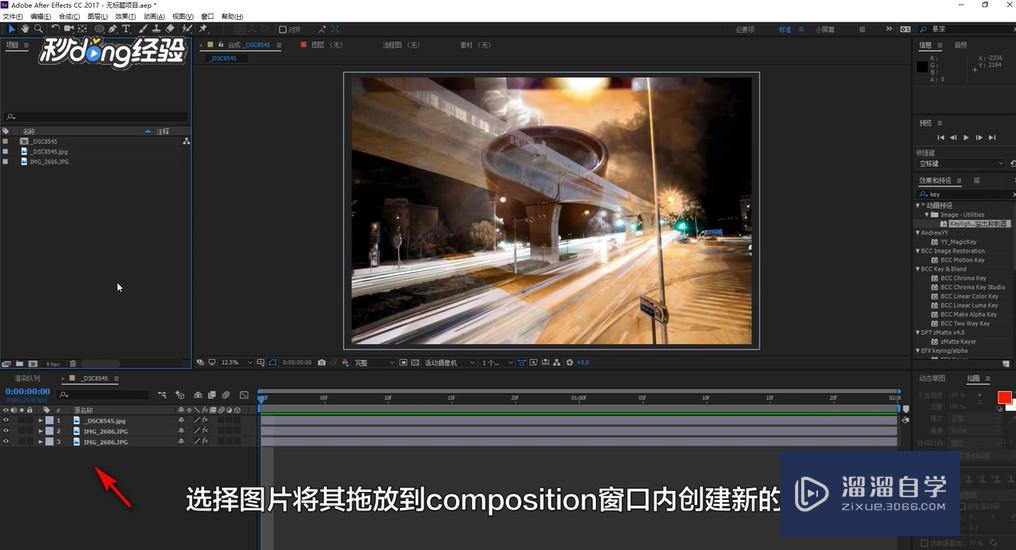1016x550 pixels.
Task: Click the draft 3D icon in timeline
Action: click(x=180, y=395)
